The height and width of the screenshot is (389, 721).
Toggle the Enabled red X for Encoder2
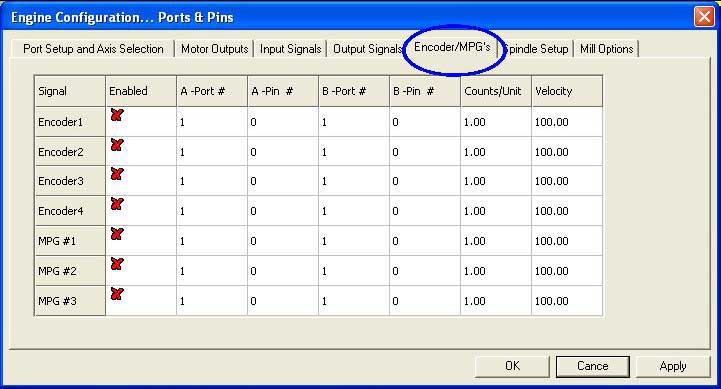tap(117, 145)
